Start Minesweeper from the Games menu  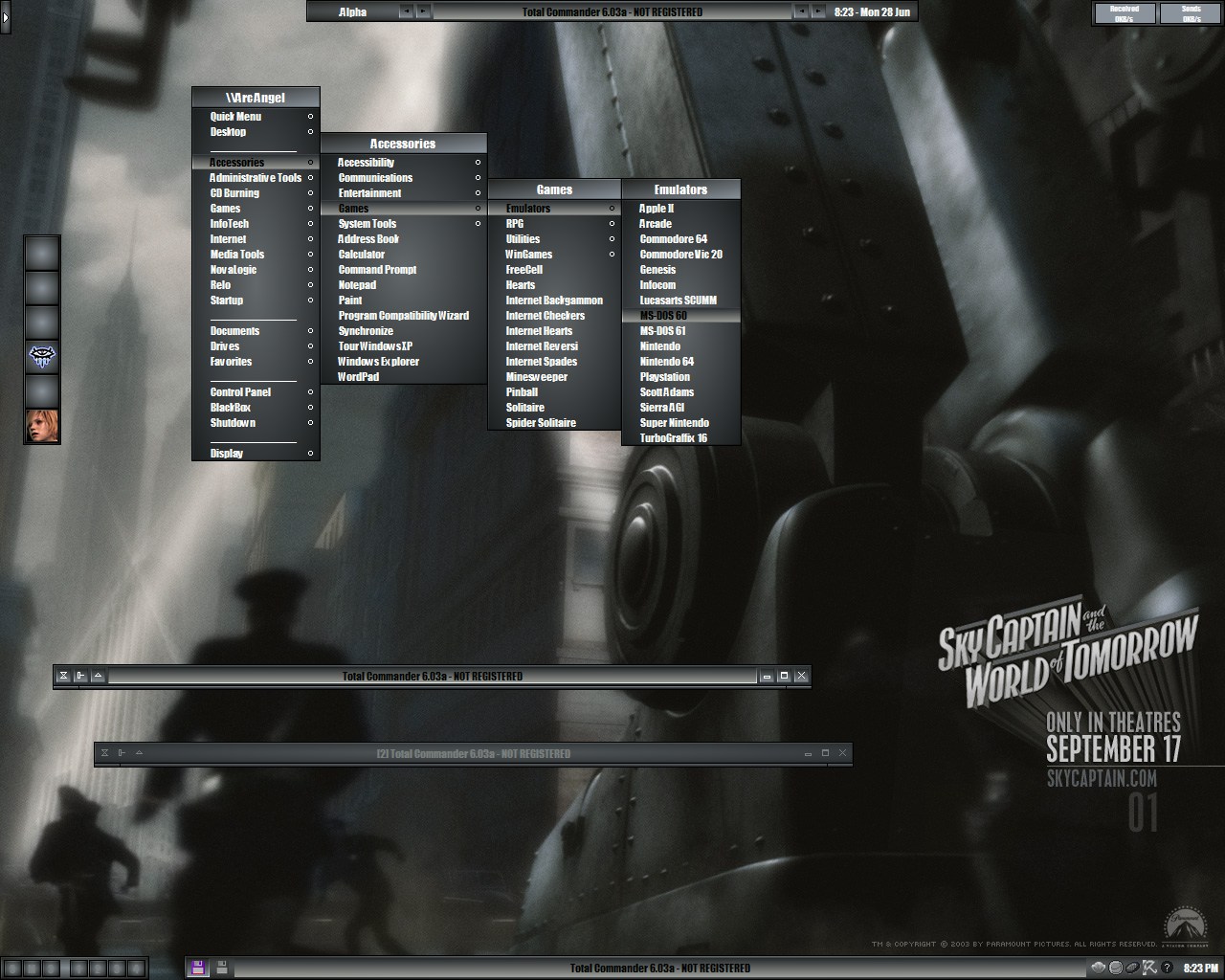click(x=554, y=377)
